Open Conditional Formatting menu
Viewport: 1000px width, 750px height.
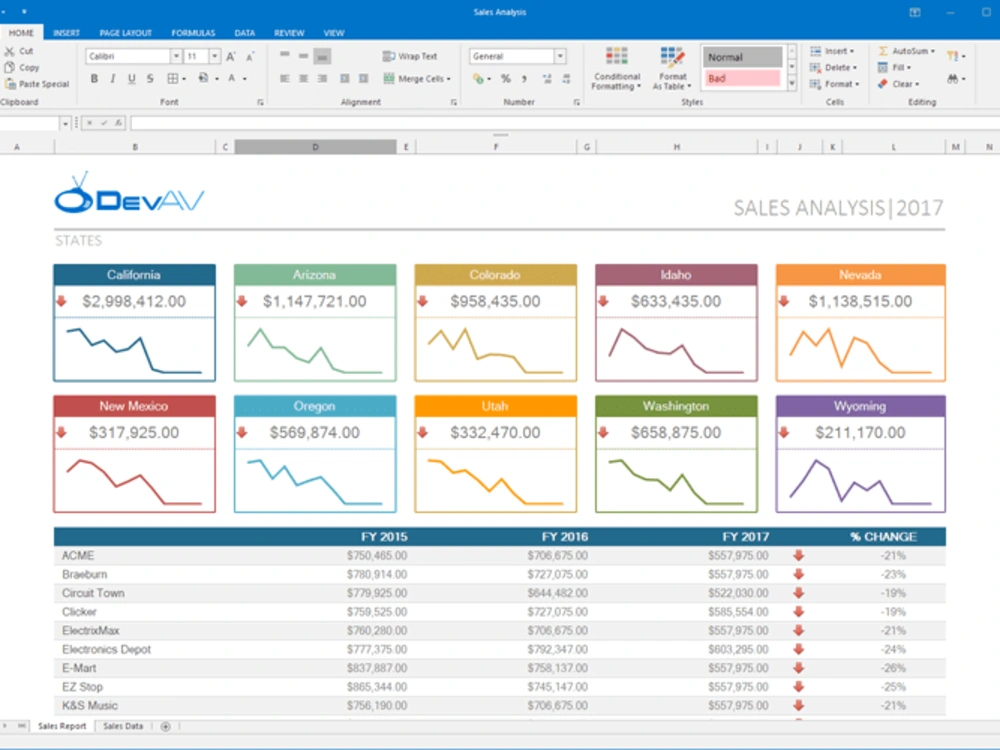[x=616, y=68]
